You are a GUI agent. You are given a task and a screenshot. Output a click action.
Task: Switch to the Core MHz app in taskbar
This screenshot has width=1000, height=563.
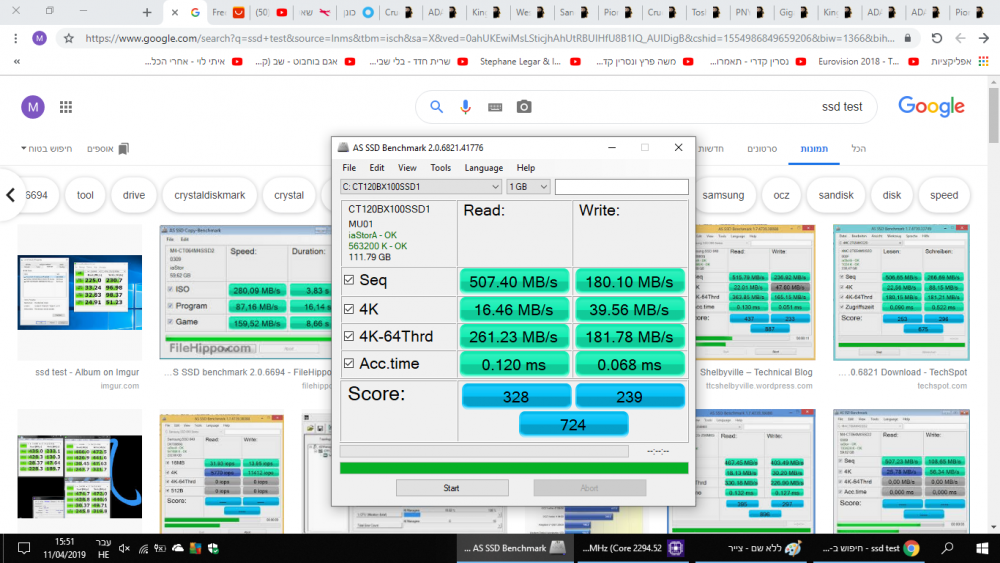(x=633, y=548)
